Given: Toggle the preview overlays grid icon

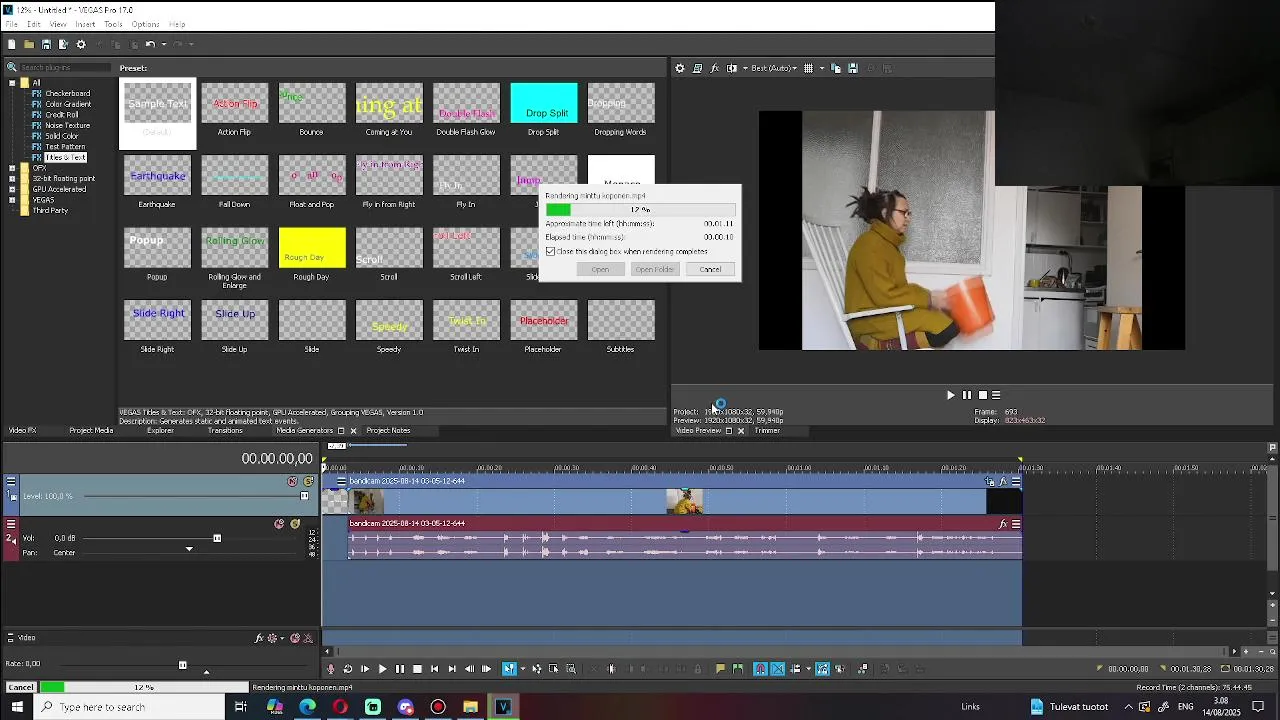Looking at the screenshot, I should (x=808, y=69).
